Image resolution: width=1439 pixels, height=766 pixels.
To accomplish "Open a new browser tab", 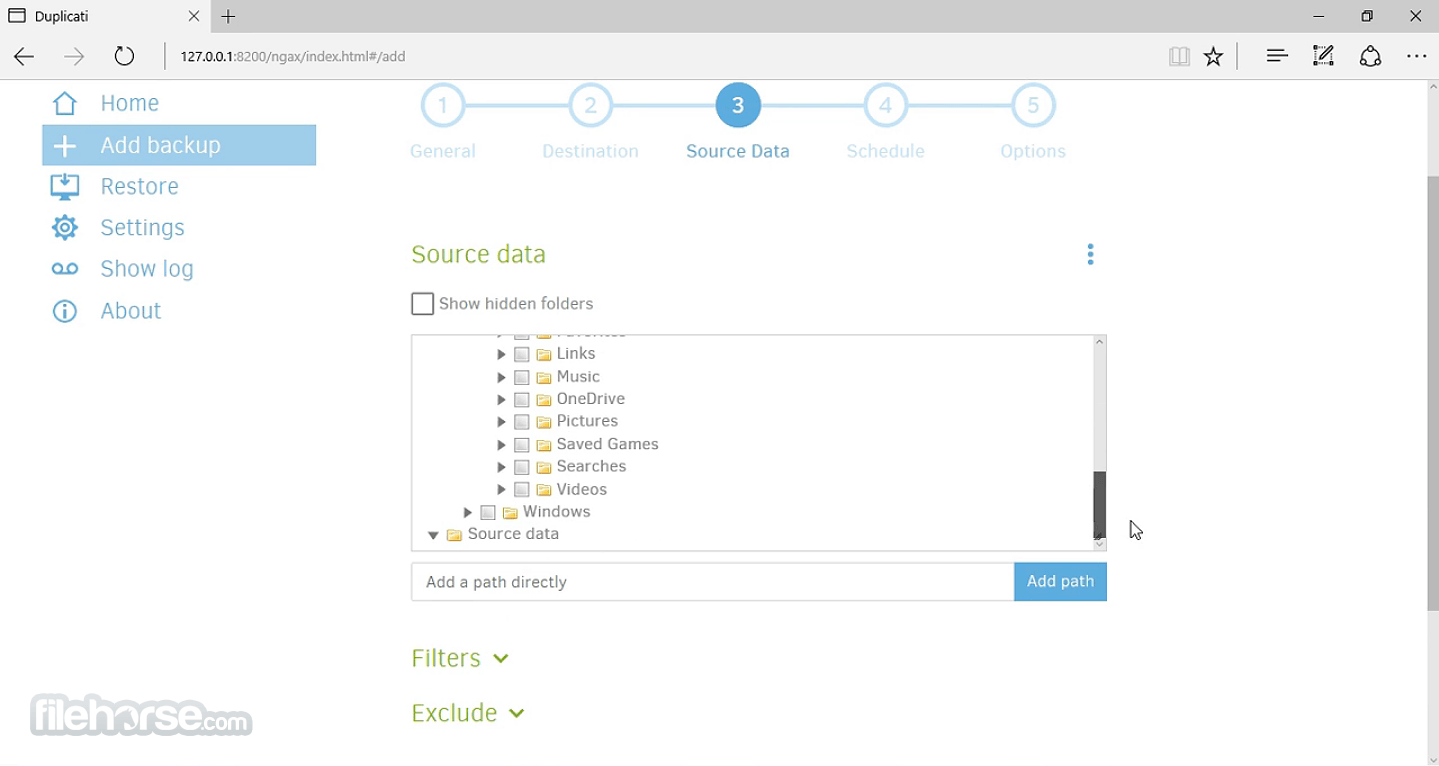I will pos(228,16).
